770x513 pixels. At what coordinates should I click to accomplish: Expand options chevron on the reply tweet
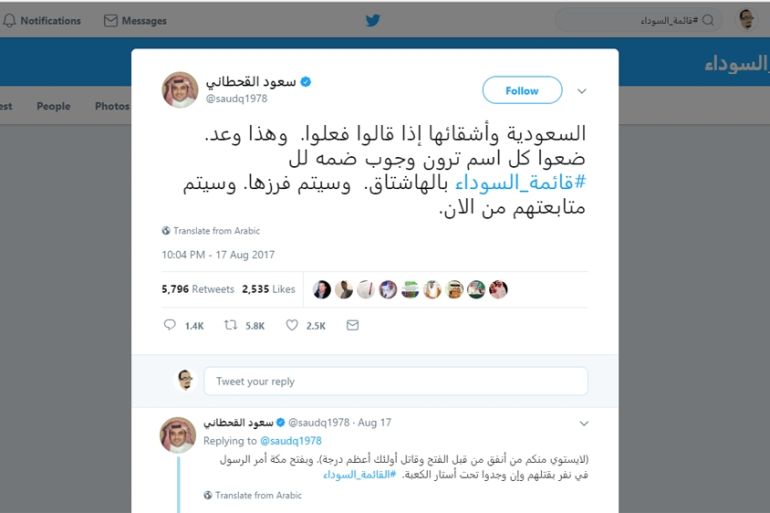click(583, 423)
